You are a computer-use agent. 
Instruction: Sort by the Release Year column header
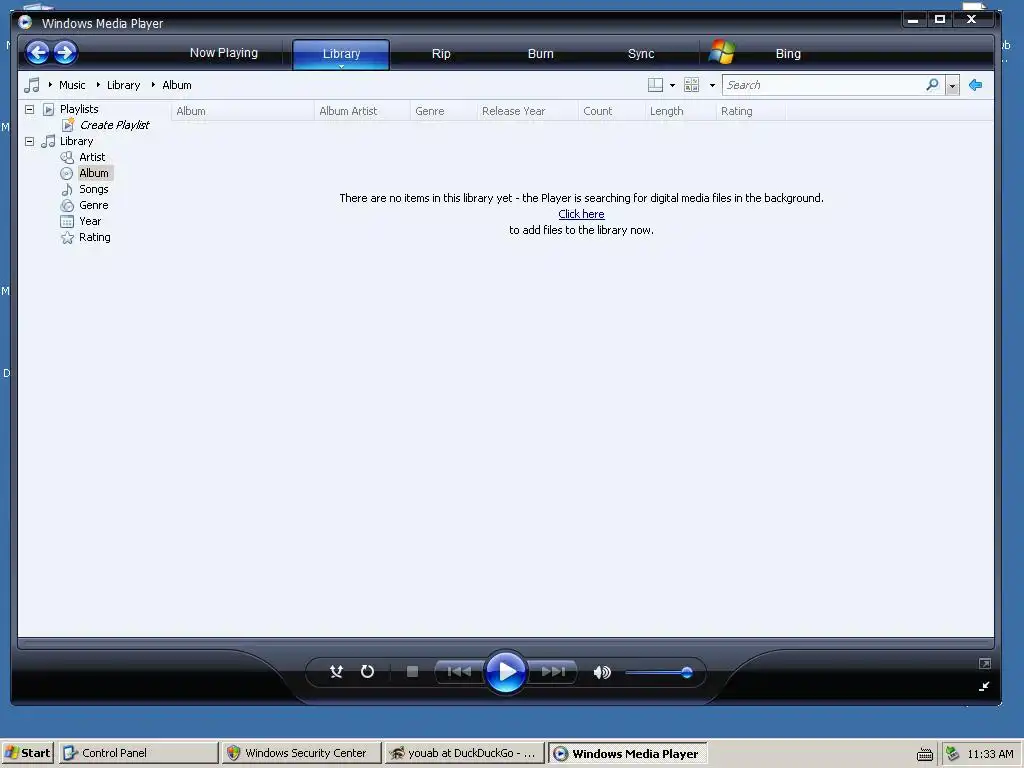[528, 111]
